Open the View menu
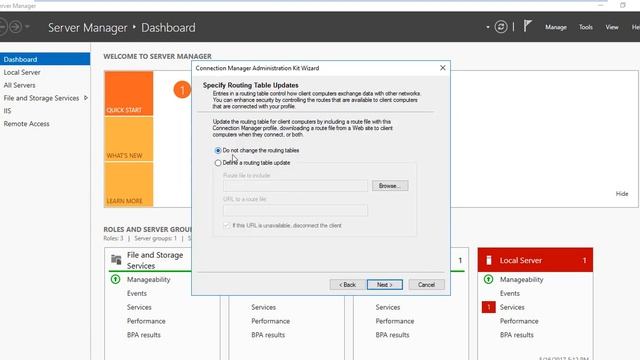640x360 pixels. point(611,27)
